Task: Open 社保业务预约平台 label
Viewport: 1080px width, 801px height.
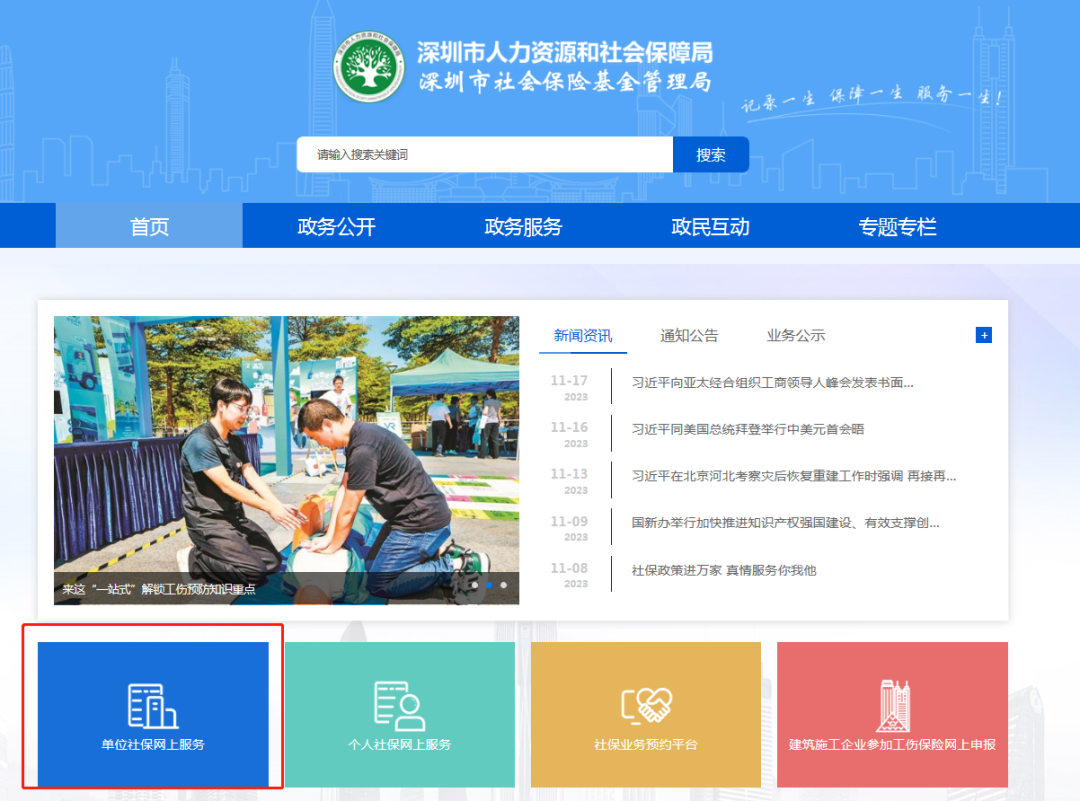Action: [646, 745]
